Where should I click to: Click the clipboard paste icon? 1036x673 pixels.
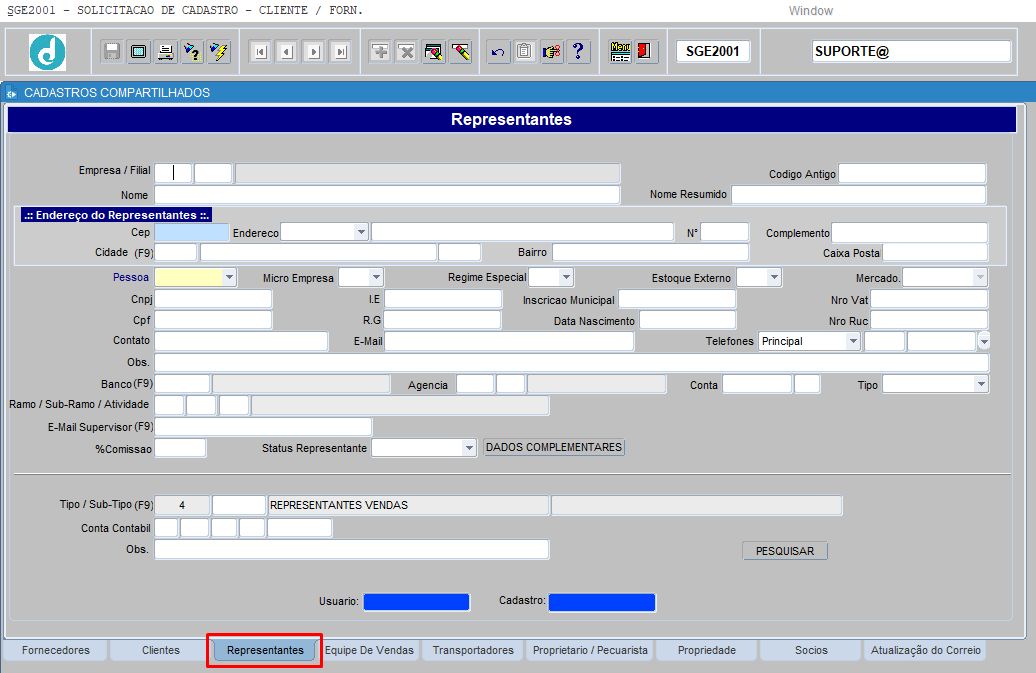click(525, 52)
